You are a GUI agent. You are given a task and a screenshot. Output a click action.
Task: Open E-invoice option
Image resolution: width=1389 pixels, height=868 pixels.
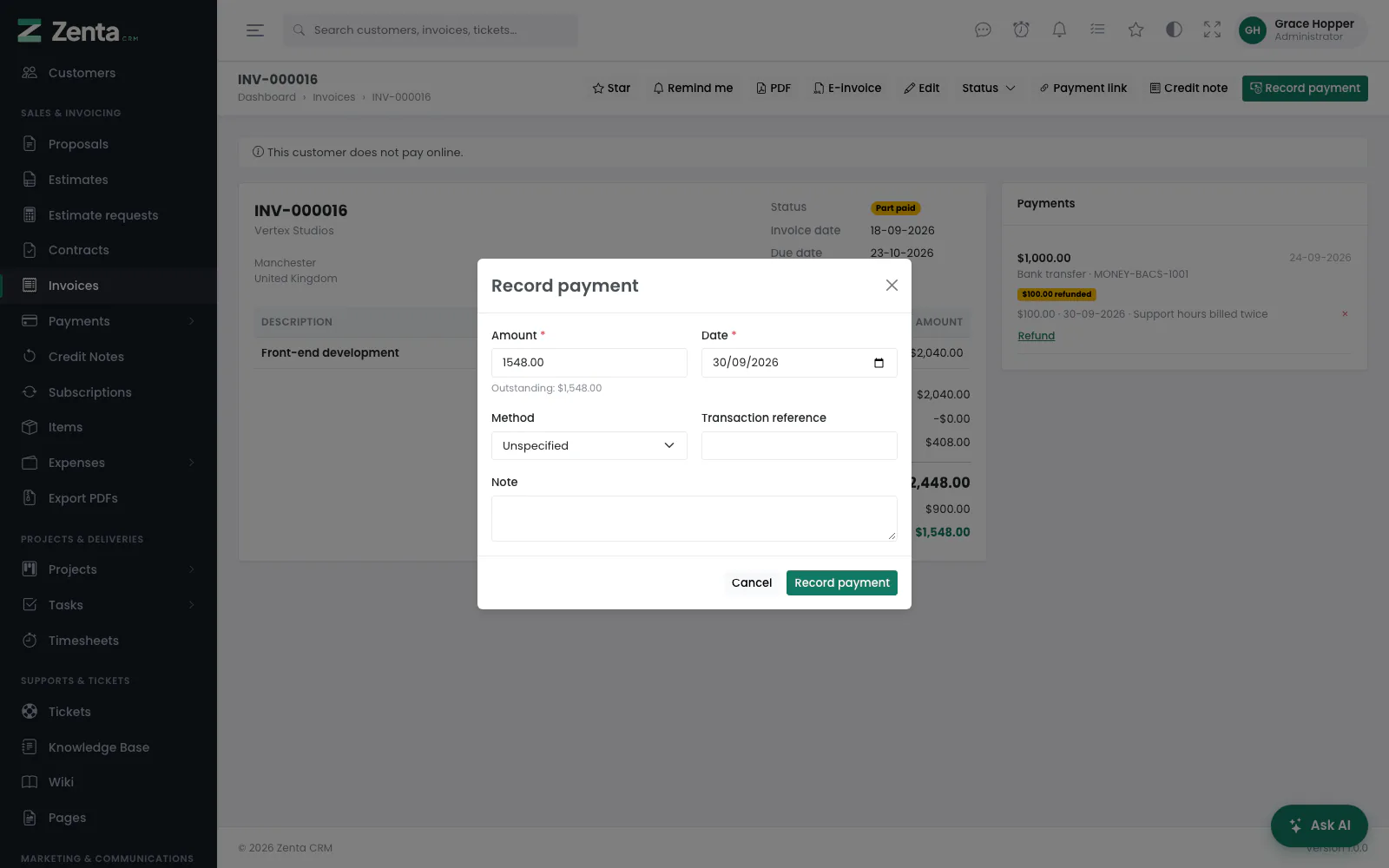tap(847, 89)
